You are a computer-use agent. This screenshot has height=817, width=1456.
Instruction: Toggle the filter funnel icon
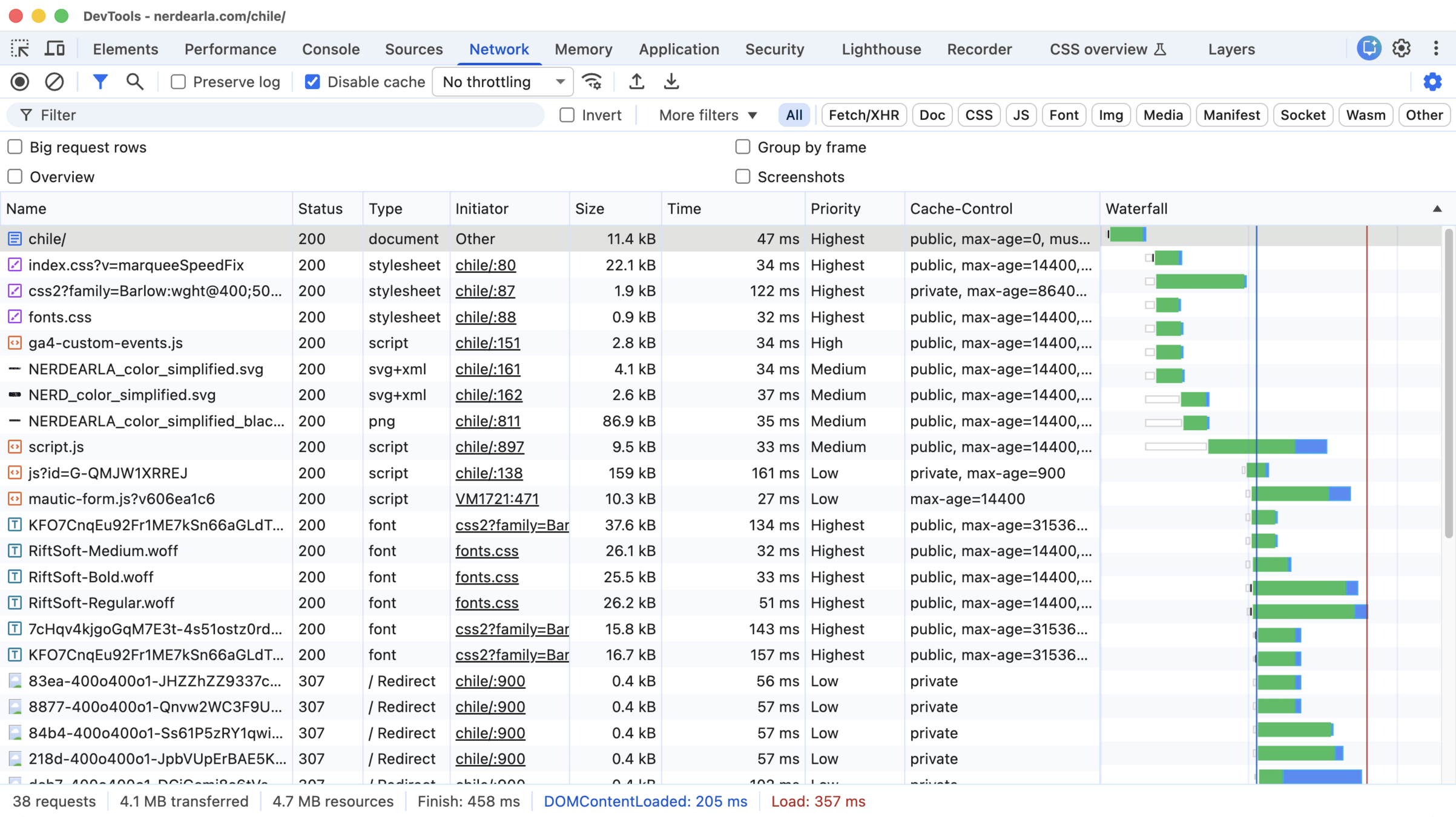pyautogui.click(x=100, y=82)
